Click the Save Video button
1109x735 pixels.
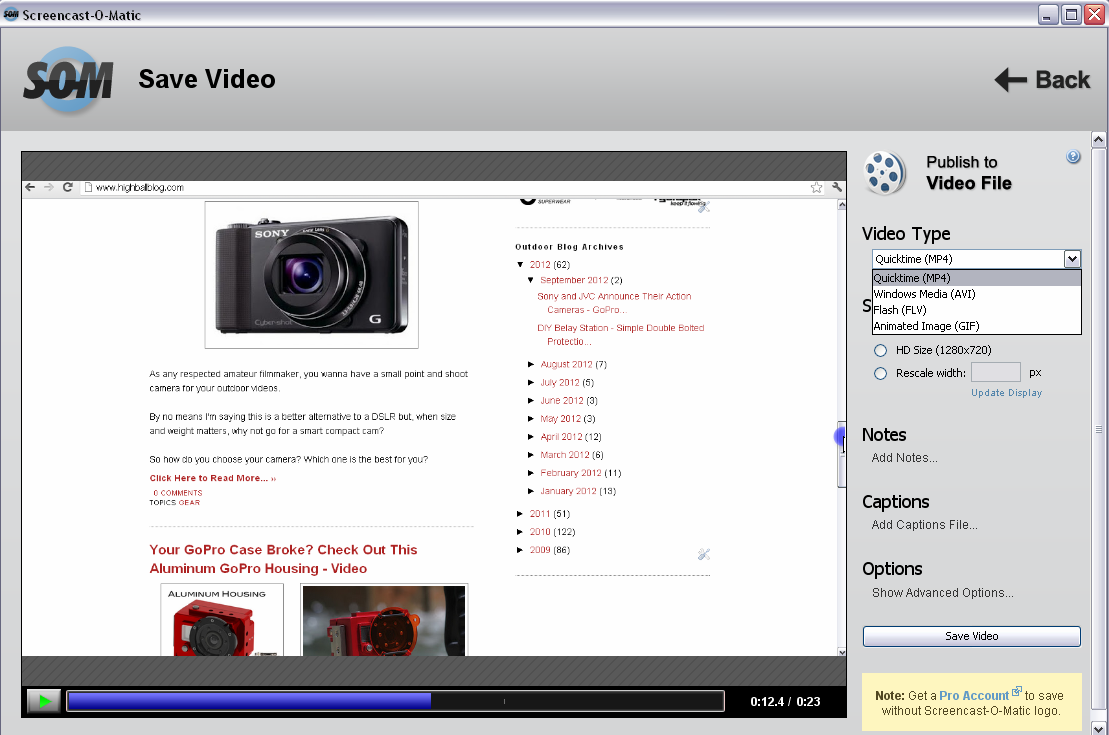coord(972,636)
